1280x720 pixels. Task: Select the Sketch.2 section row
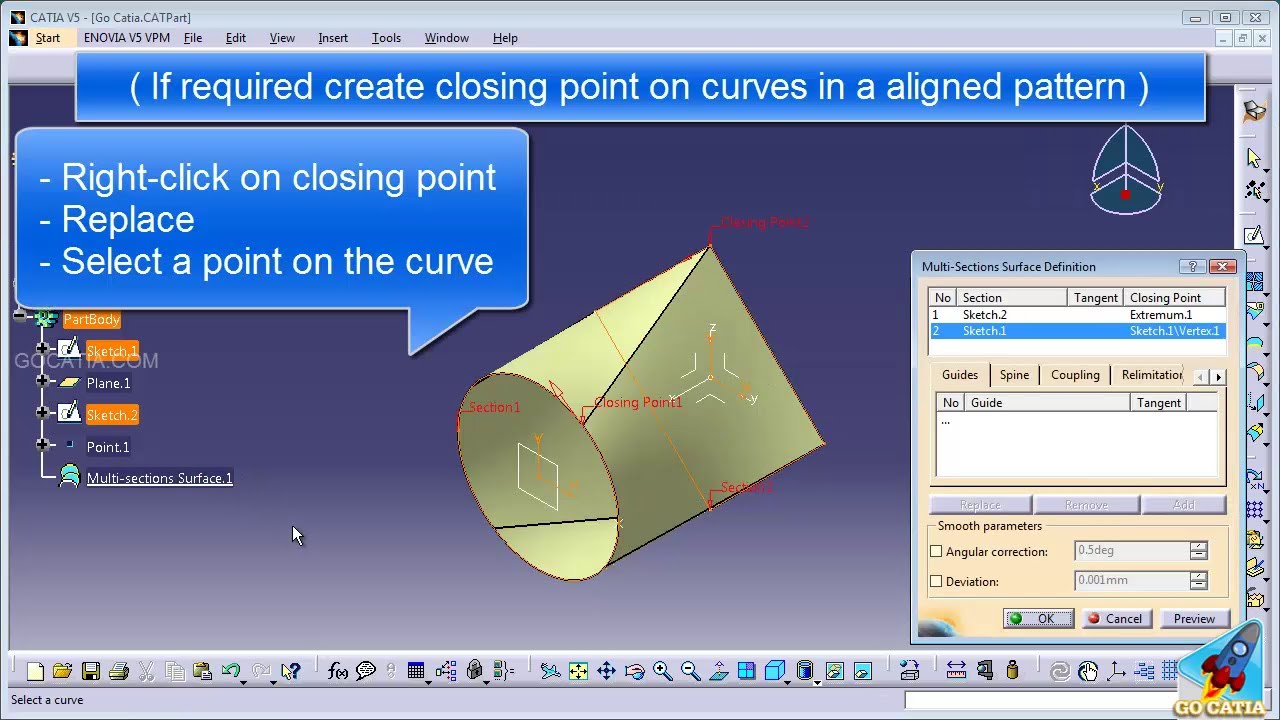tap(1078, 315)
